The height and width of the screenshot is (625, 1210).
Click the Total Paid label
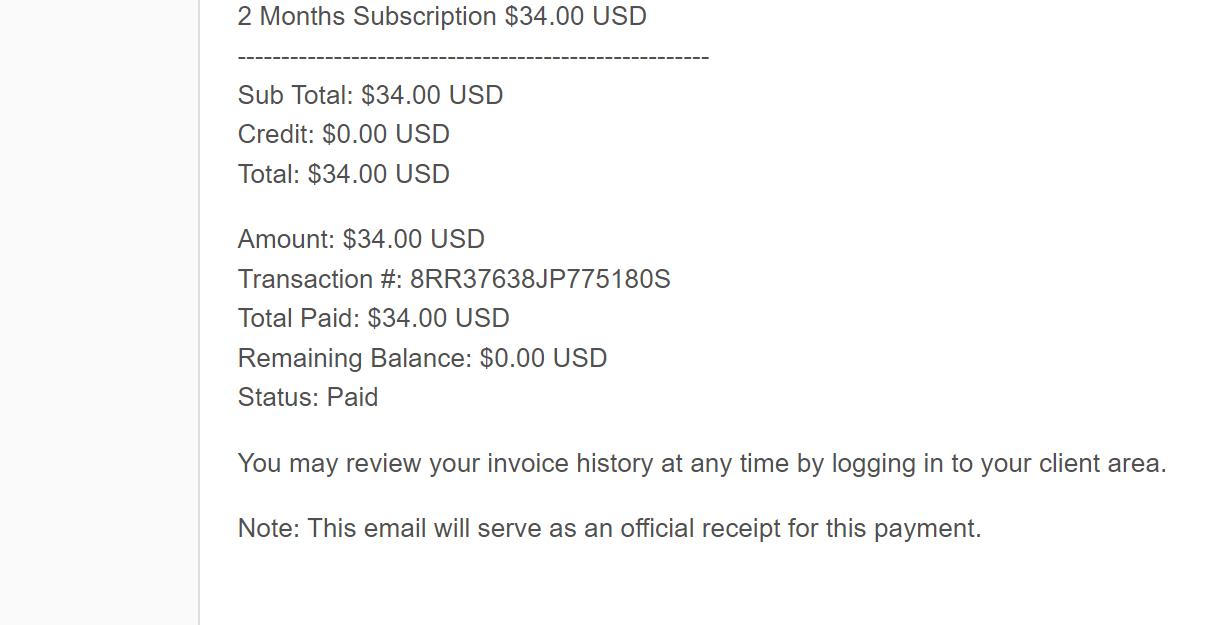click(x=299, y=319)
